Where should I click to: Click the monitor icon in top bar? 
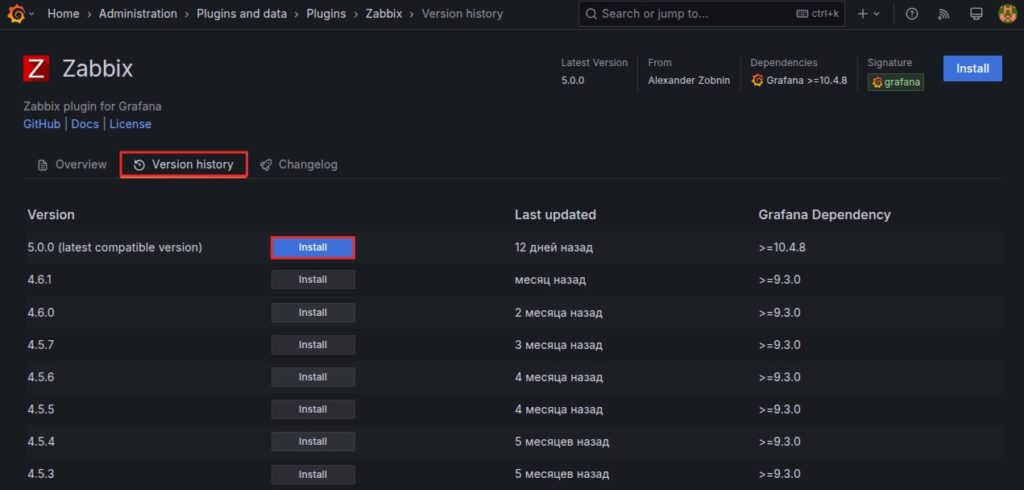pyautogui.click(x=975, y=14)
